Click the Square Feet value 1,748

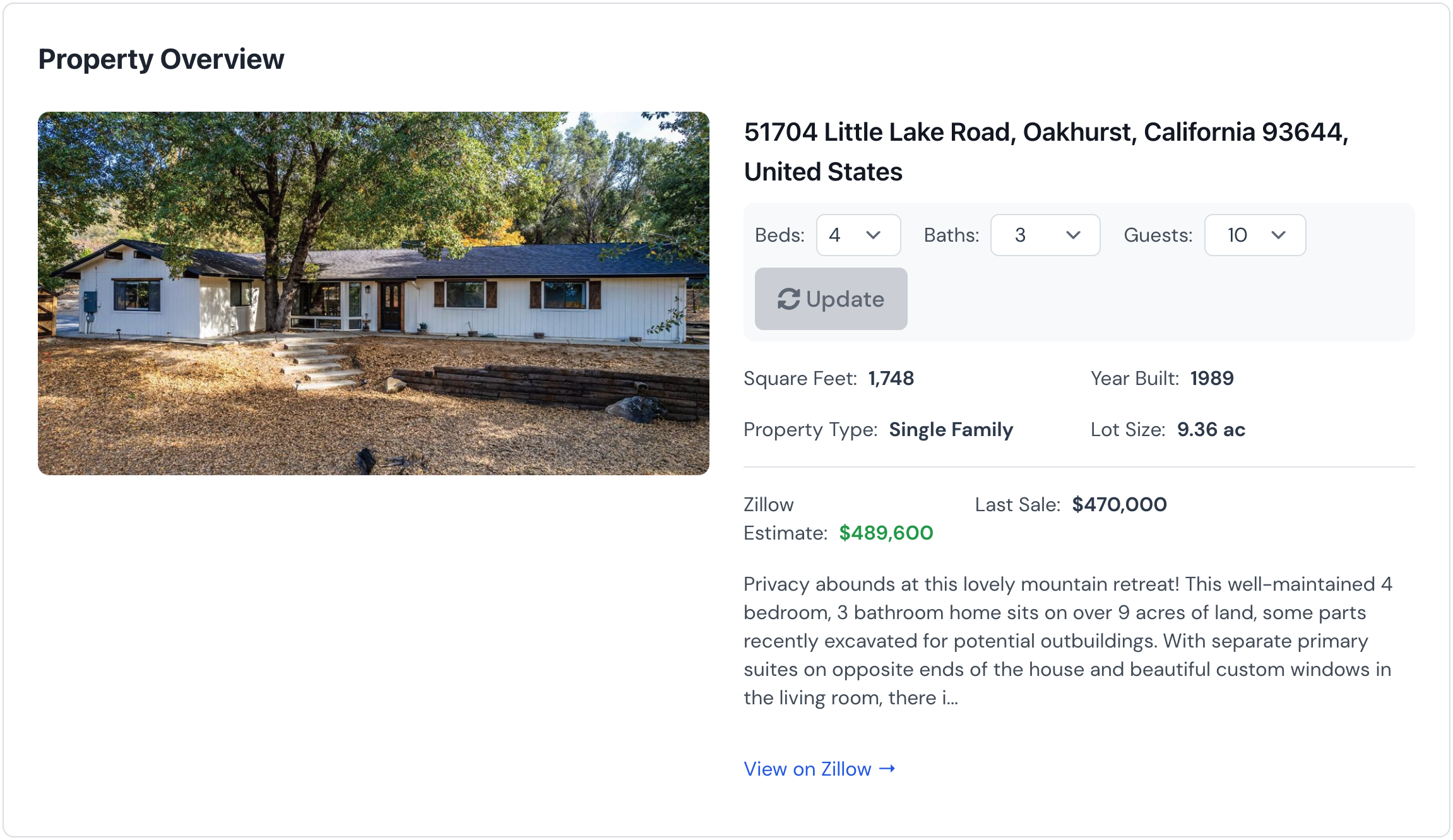(x=891, y=378)
